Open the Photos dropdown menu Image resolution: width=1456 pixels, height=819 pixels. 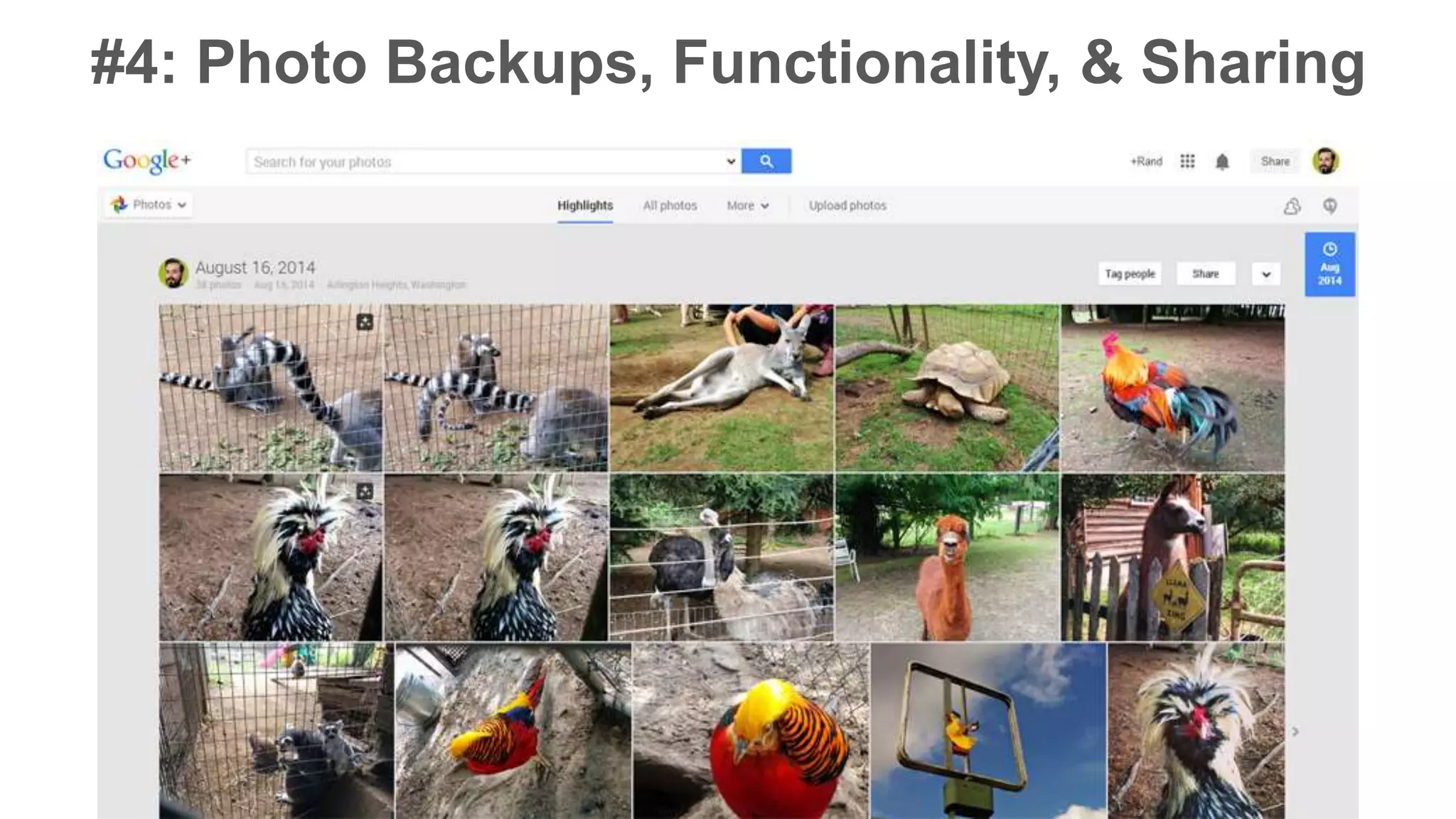point(149,205)
